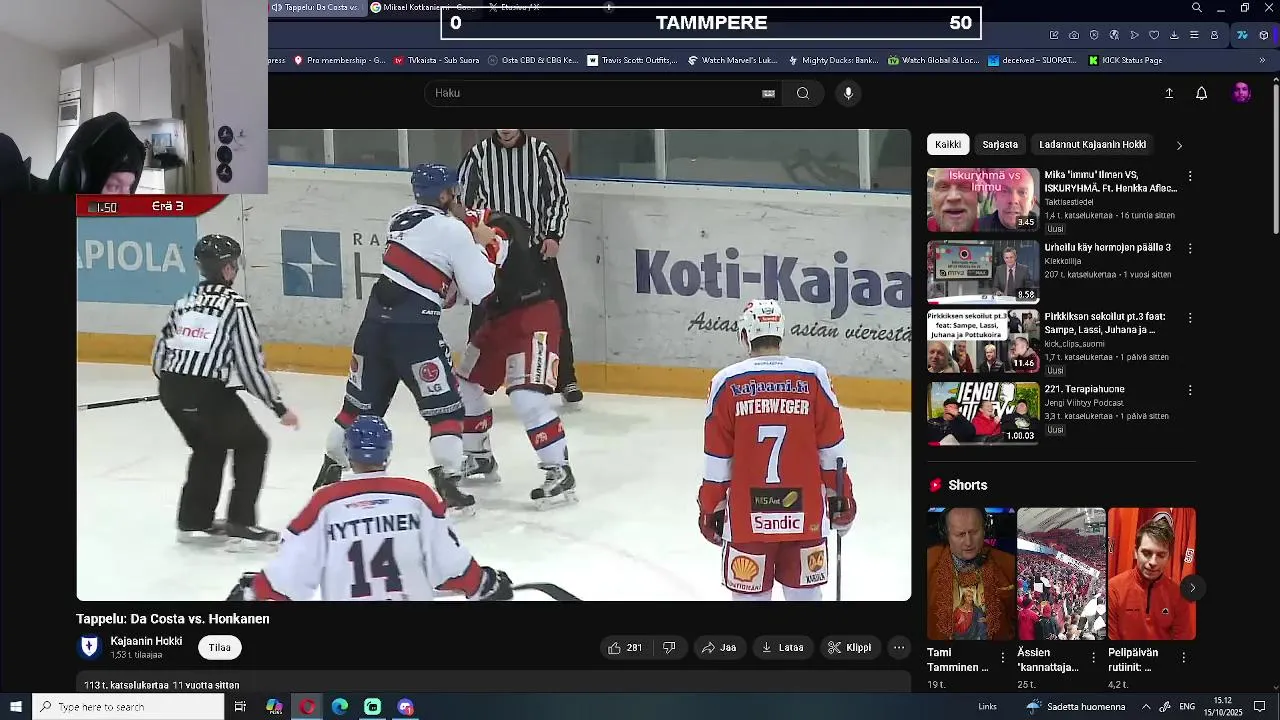The height and width of the screenshot is (720, 1280).
Task: Open the Pirkkiksen sekoilut pt.3 video thumbnail
Action: pos(983,341)
